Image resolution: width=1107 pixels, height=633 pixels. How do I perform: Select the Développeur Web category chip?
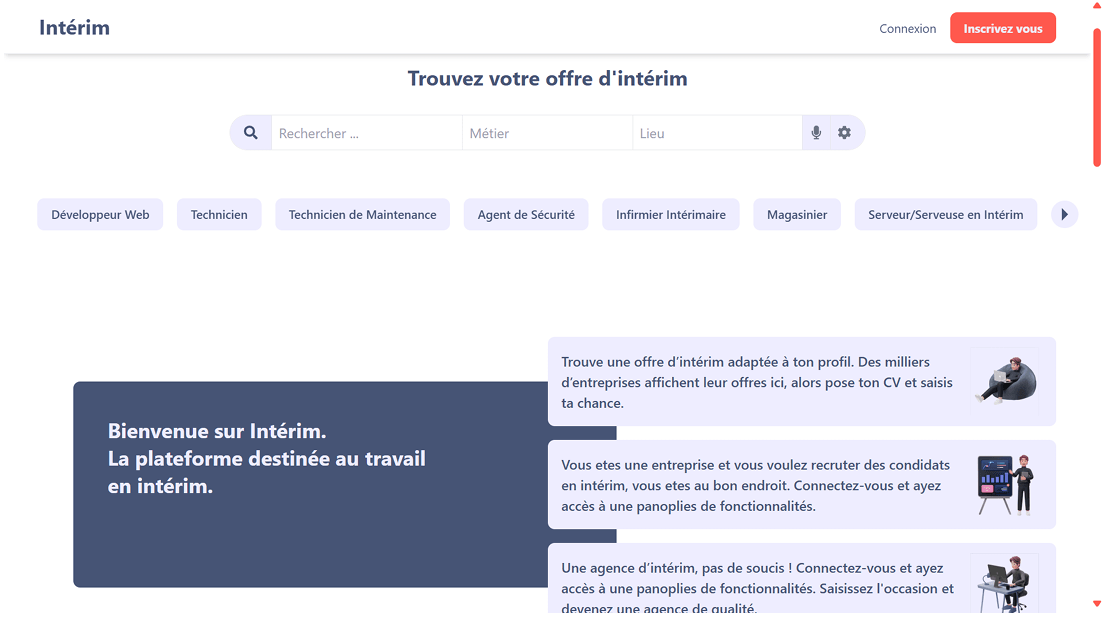100,215
